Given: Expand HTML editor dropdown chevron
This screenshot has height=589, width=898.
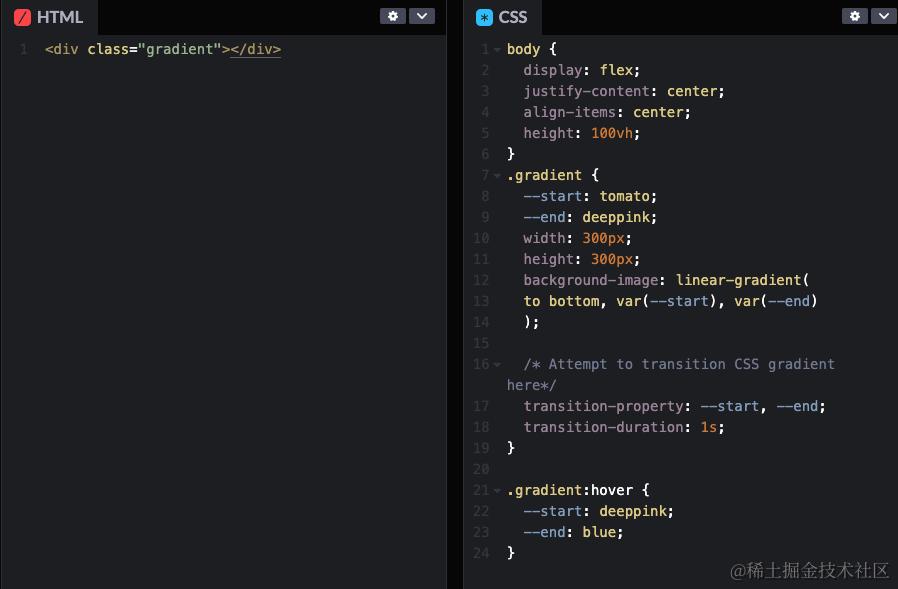Looking at the screenshot, I should click(422, 16).
